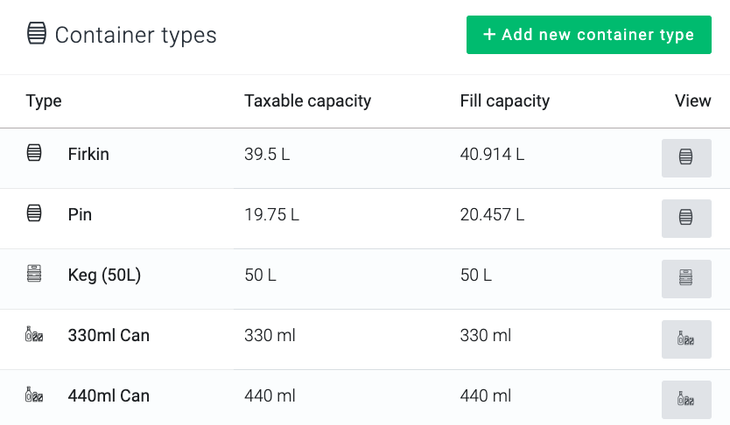Open the 330ml Can view button
The width and height of the screenshot is (730, 425).
[x=686, y=339]
